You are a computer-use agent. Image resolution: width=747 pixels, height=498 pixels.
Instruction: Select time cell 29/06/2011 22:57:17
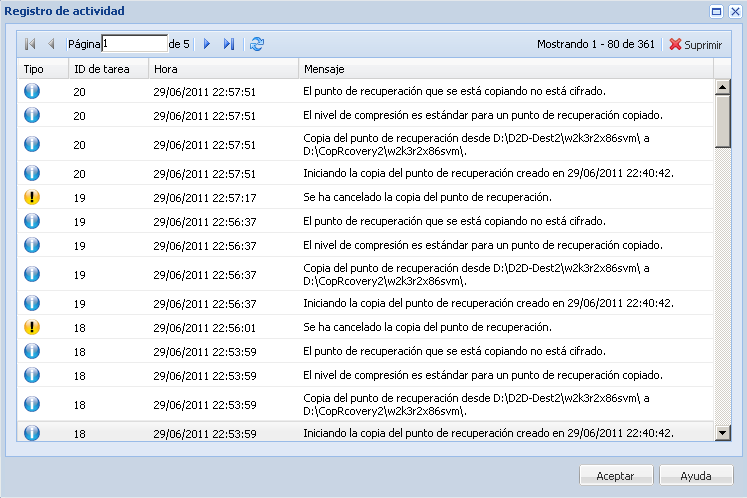(x=205, y=198)
